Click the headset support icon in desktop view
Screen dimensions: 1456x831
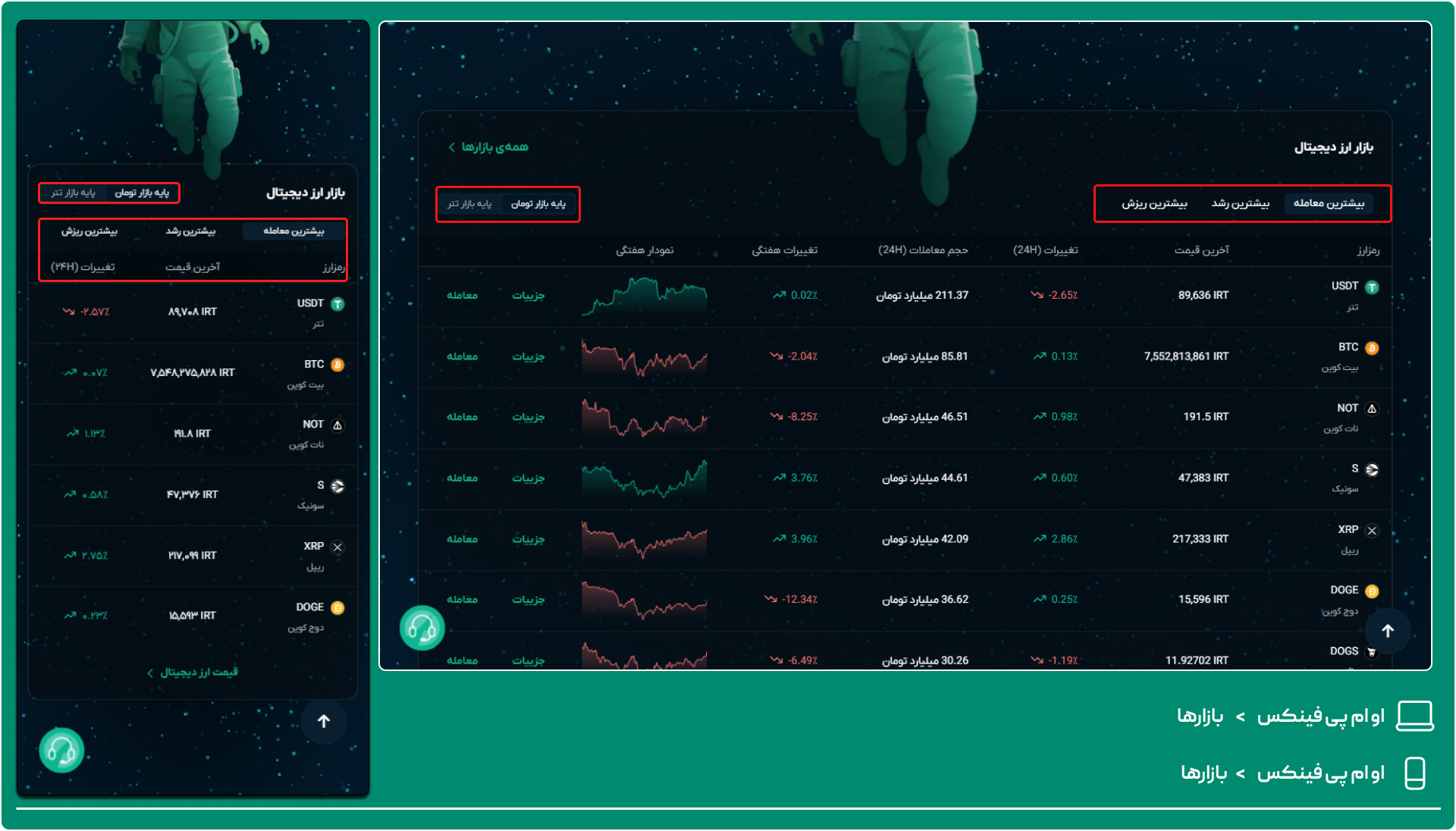pyautogui.click(x=422, y=628)
